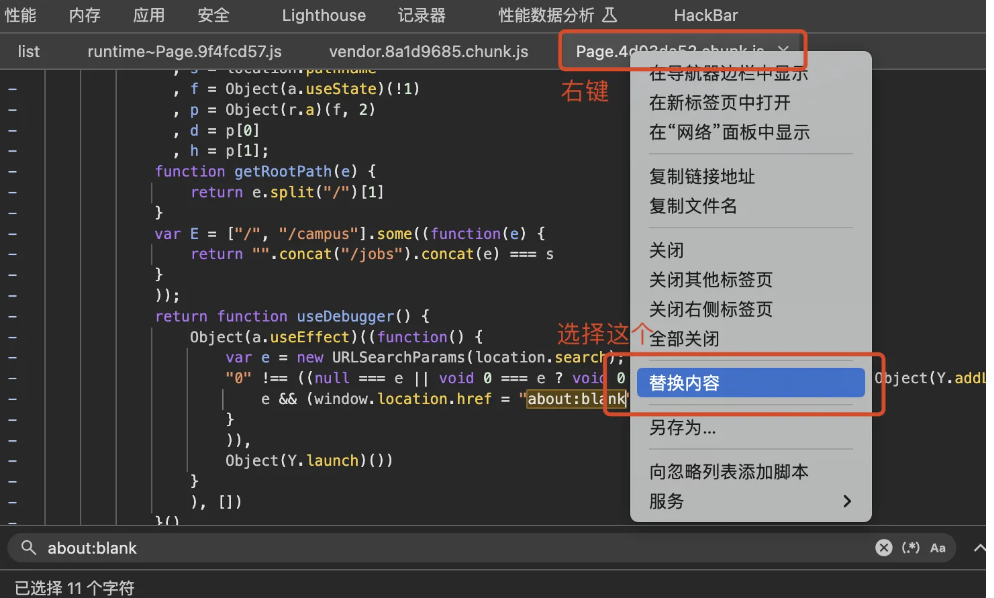Open the HackBar panel tab
994x598 pixels.
708,16
